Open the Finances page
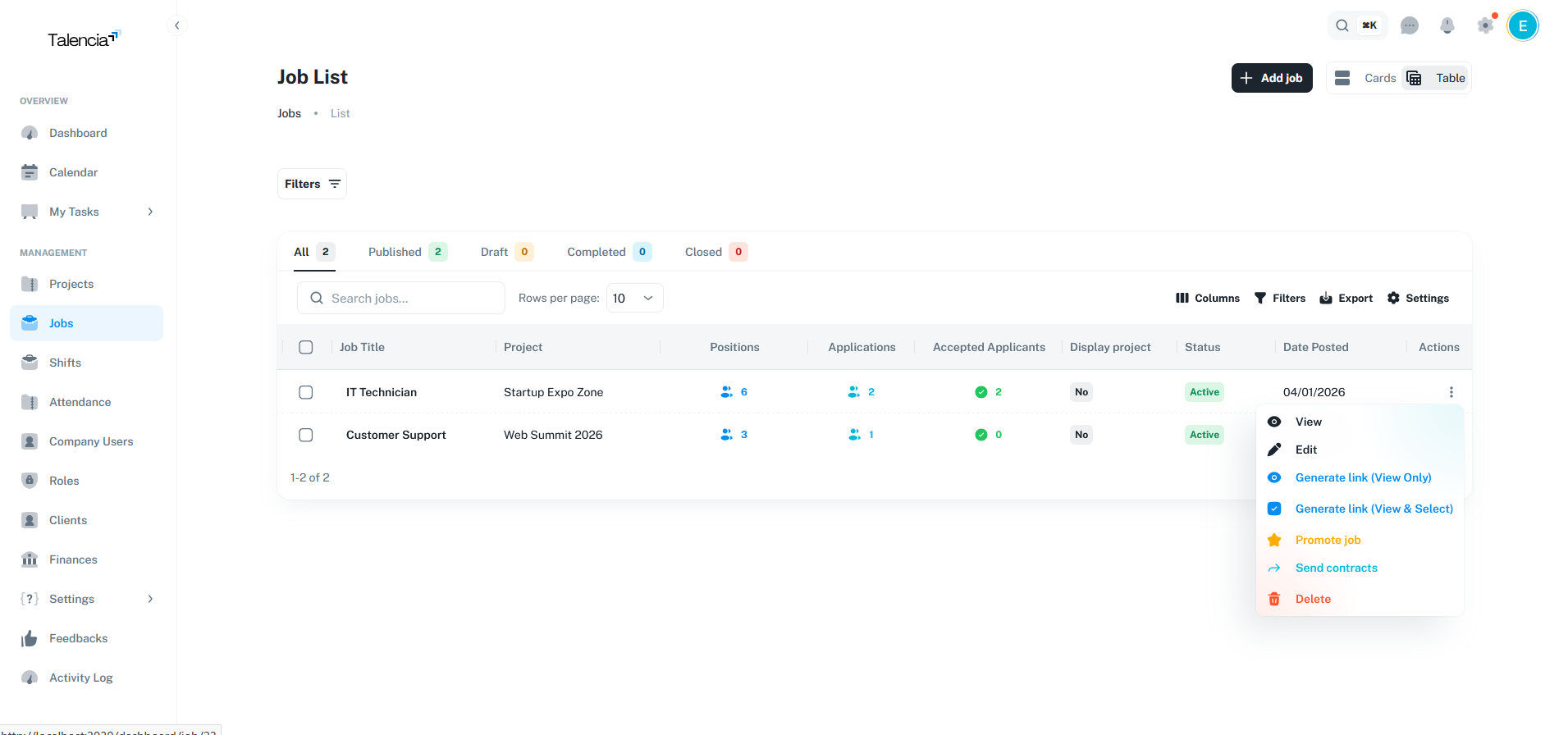Image resolution: width=1568 pixels, height=735 pixels. point(86,559)
